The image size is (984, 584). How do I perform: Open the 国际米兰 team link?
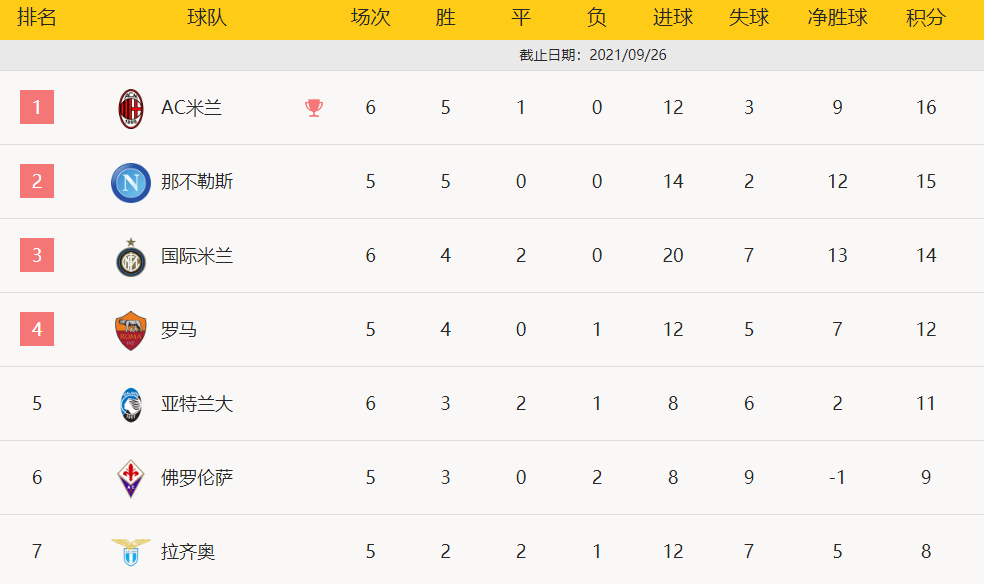[x=197, y=256]
